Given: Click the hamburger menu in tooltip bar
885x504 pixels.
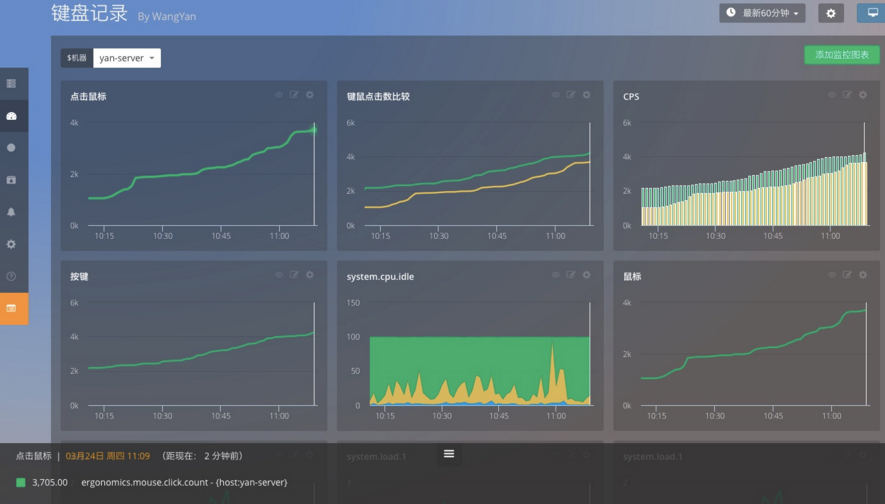Looking at the screenshot, I should pos(449,454).
